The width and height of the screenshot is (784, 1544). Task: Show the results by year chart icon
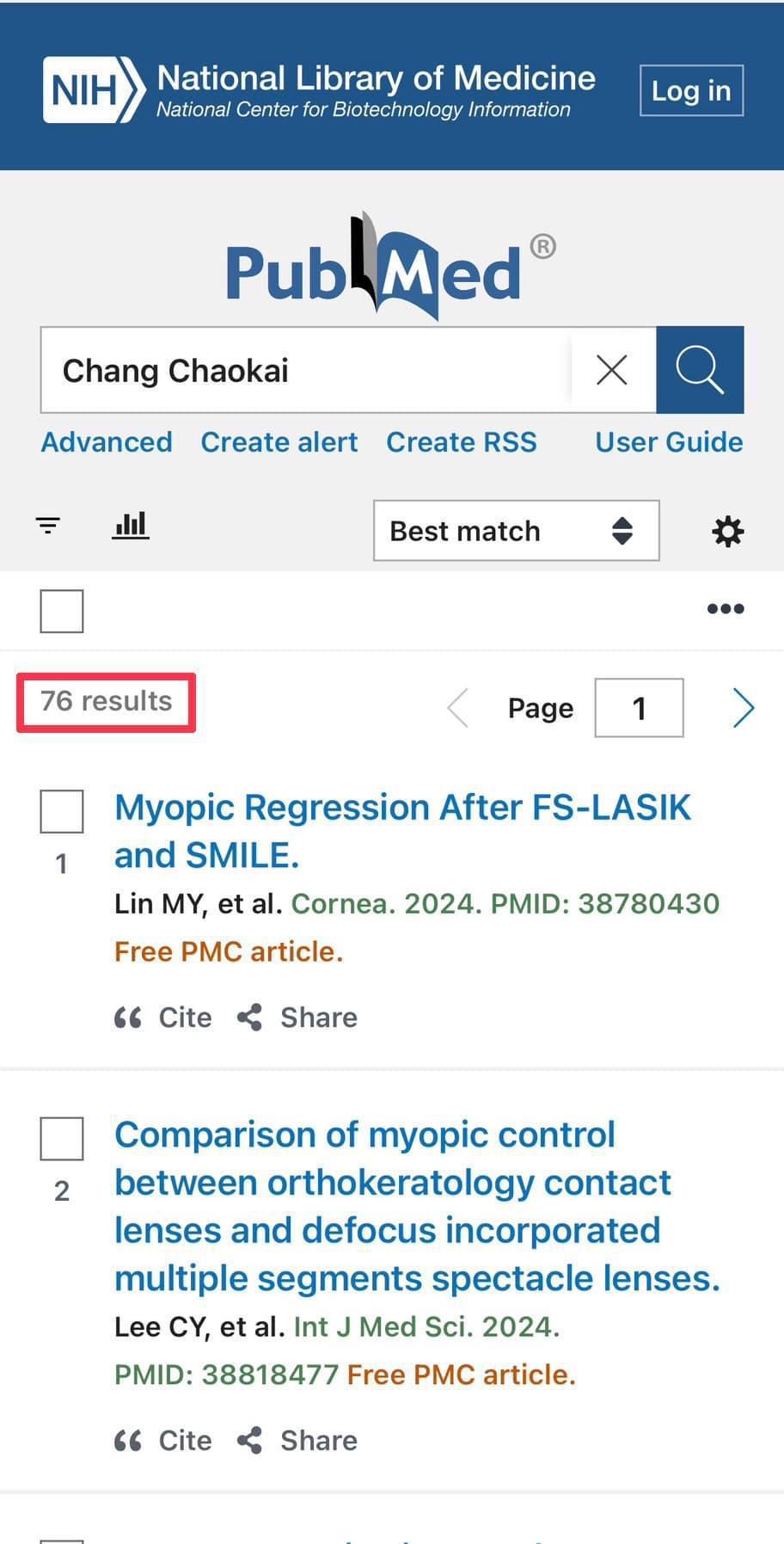pyautogui.click(x=131, y=525)
